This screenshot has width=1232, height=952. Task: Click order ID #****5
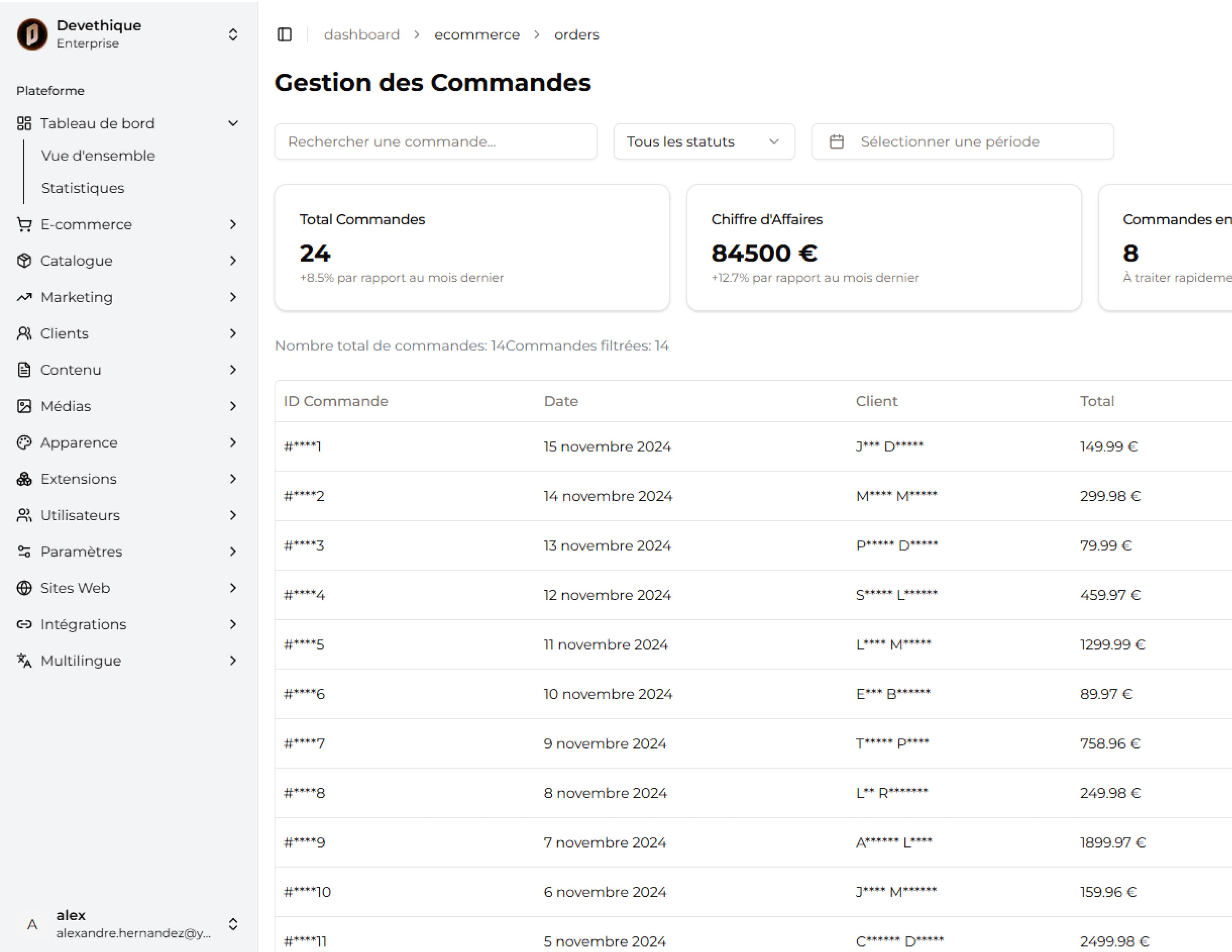tap(304, 645)
